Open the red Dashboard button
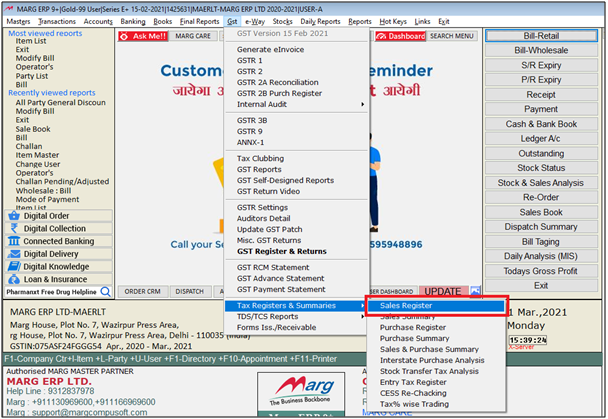This screenshot has width=608, height=419. click(x=400, y=36)
